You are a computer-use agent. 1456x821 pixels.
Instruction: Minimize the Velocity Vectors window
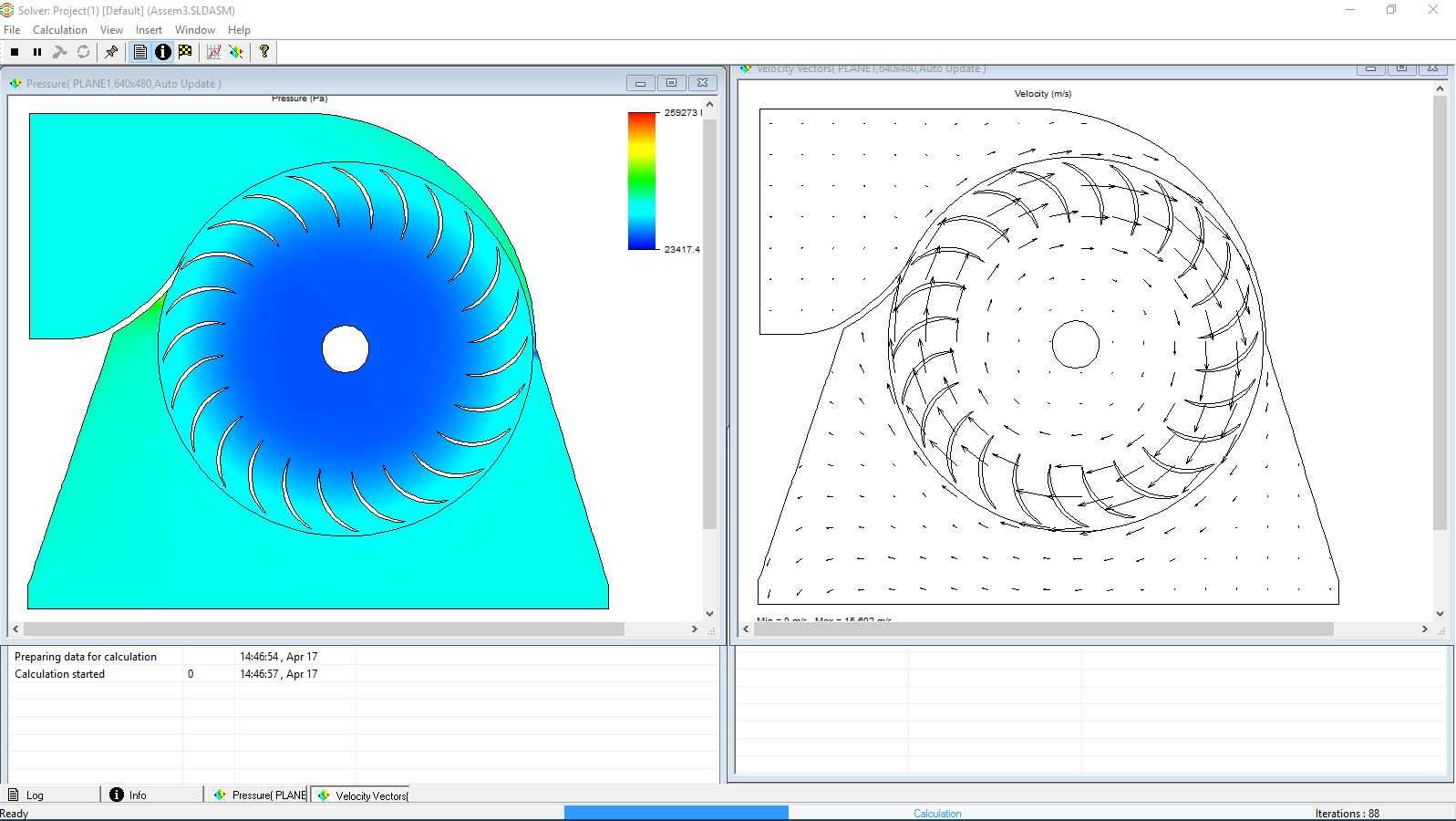coord(1370,68)
